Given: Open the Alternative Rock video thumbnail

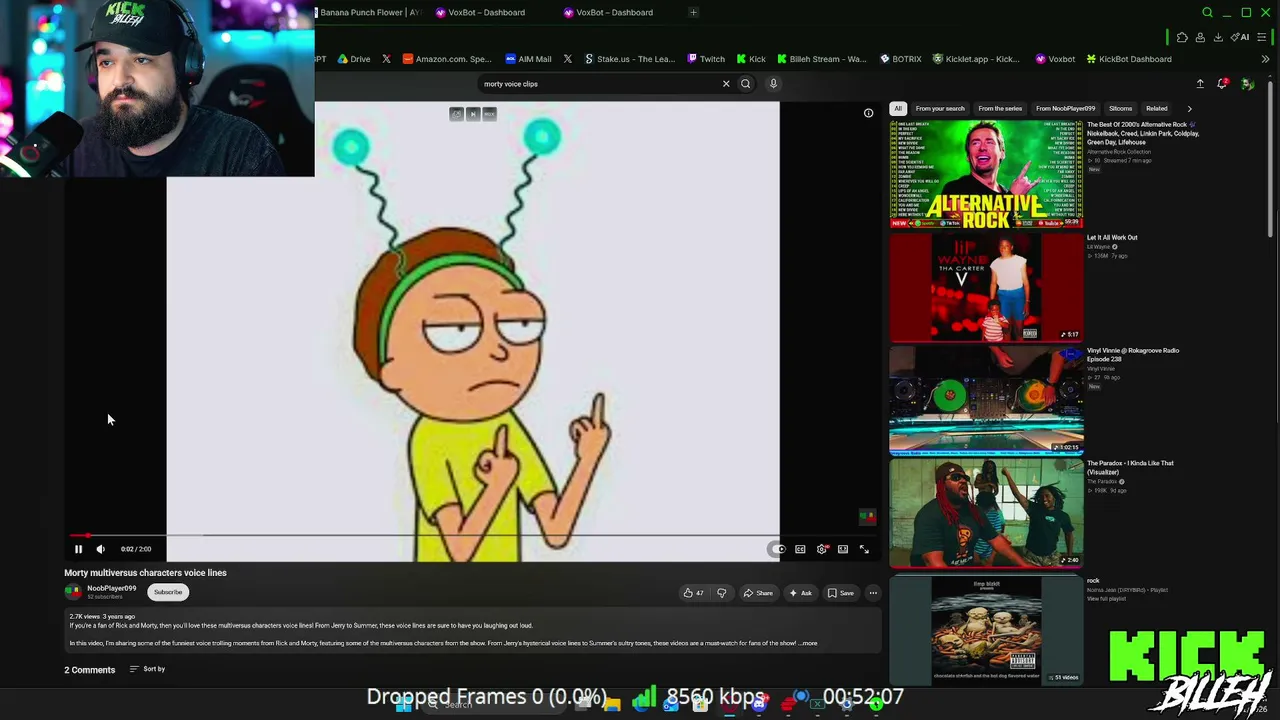Looking at the screenshot, I should click(986, 174).
